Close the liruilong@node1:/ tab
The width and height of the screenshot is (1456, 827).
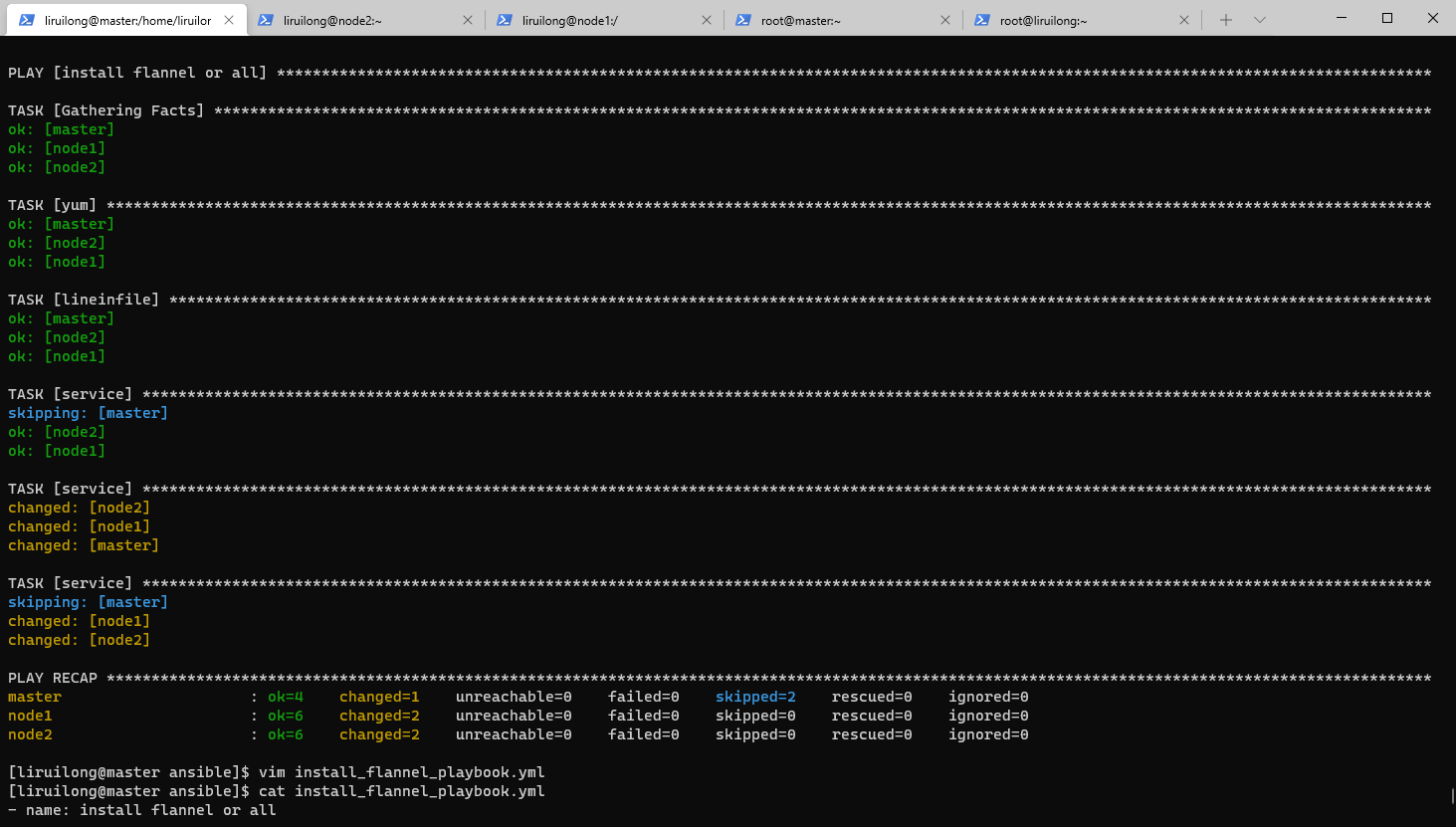pos(707,20)
